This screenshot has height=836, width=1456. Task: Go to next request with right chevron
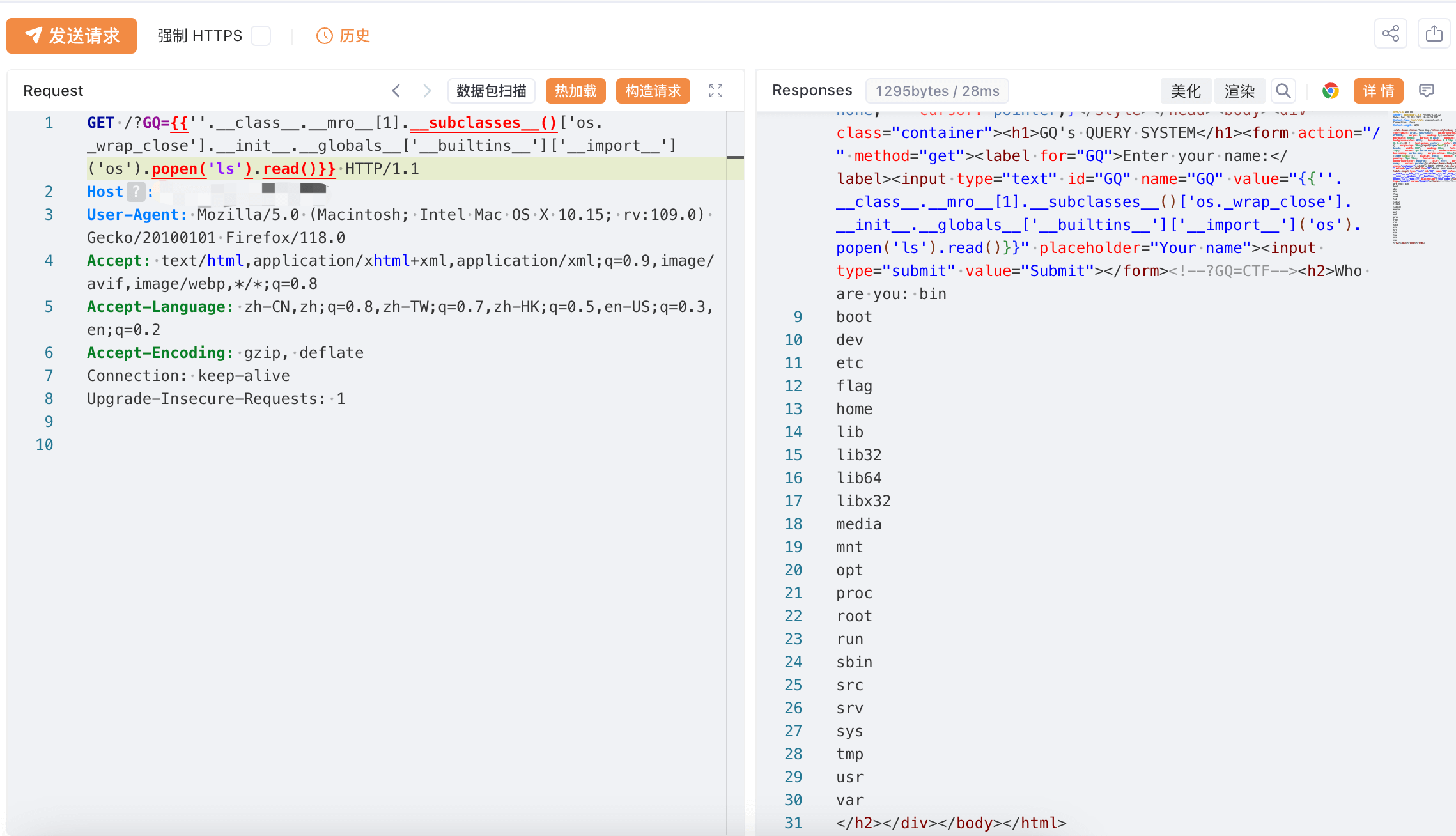pyautogui.click(x=427, y=91)
